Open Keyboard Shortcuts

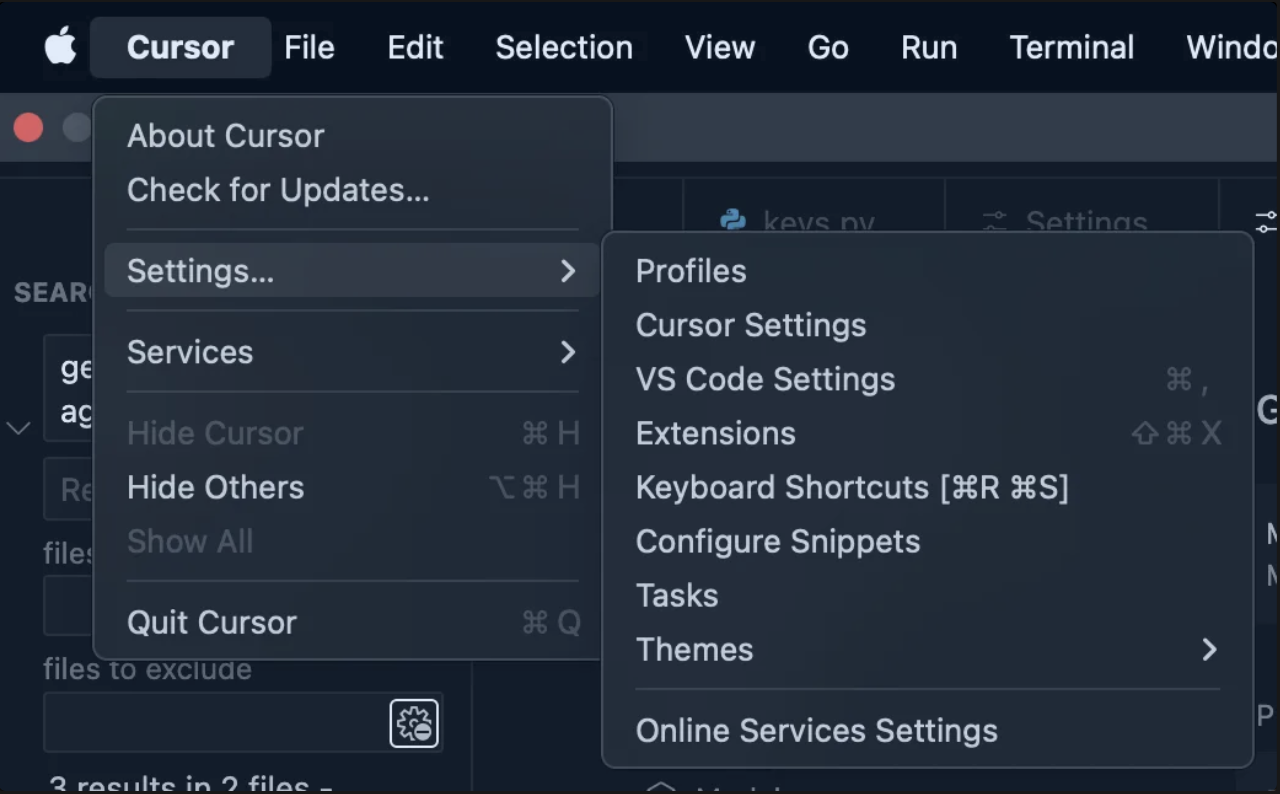[927, 487]
